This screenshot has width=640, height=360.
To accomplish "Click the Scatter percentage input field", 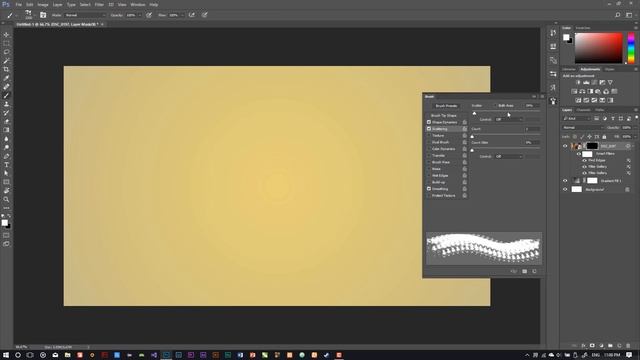I will [x=532, y=106].
